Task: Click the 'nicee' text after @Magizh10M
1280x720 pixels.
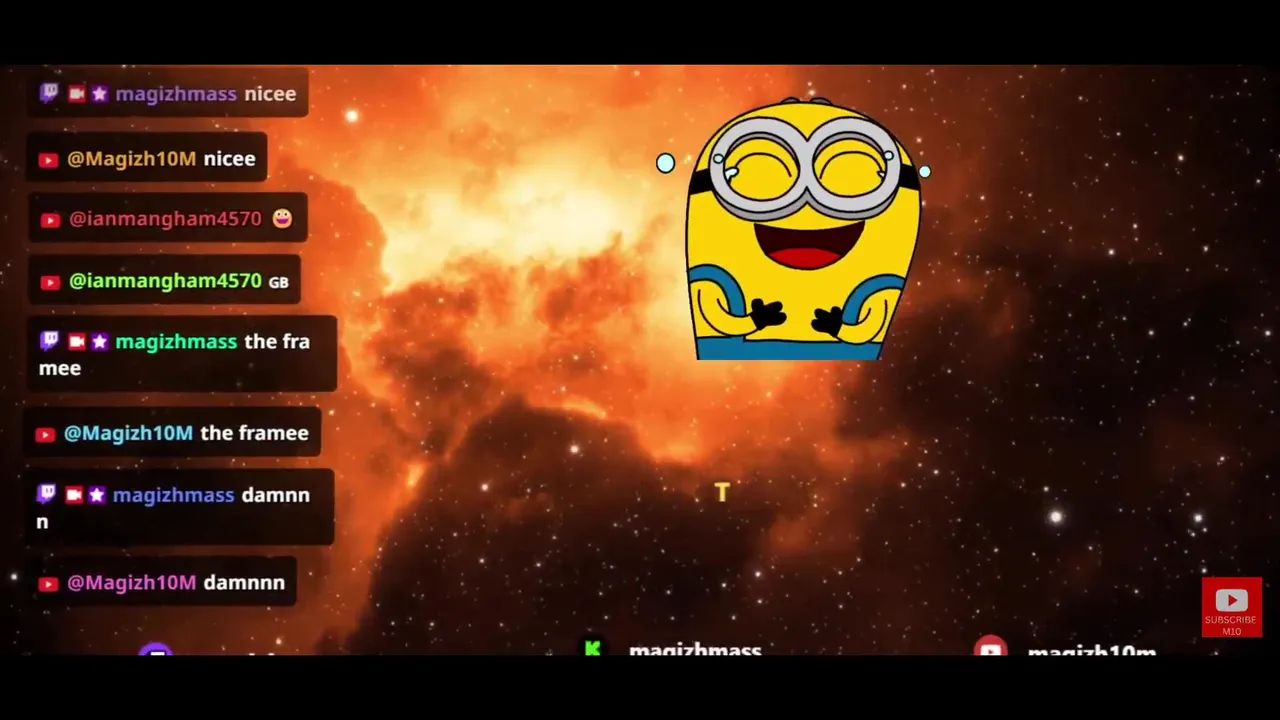Action: [x=229, y=159]
